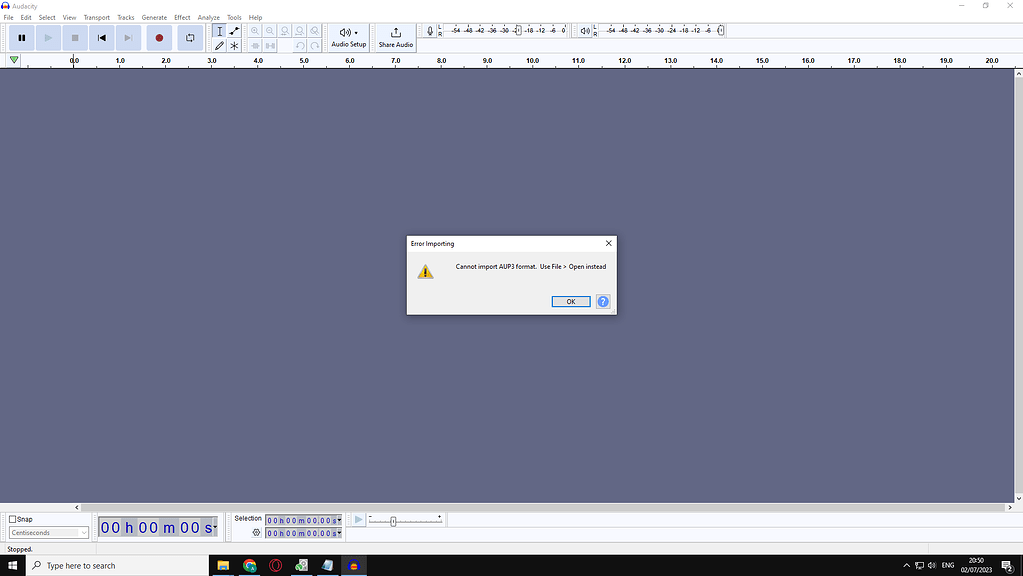The image size is (1023, 576).
Task: Dismiss the error dialog with OK
Action: coord(570,301)
